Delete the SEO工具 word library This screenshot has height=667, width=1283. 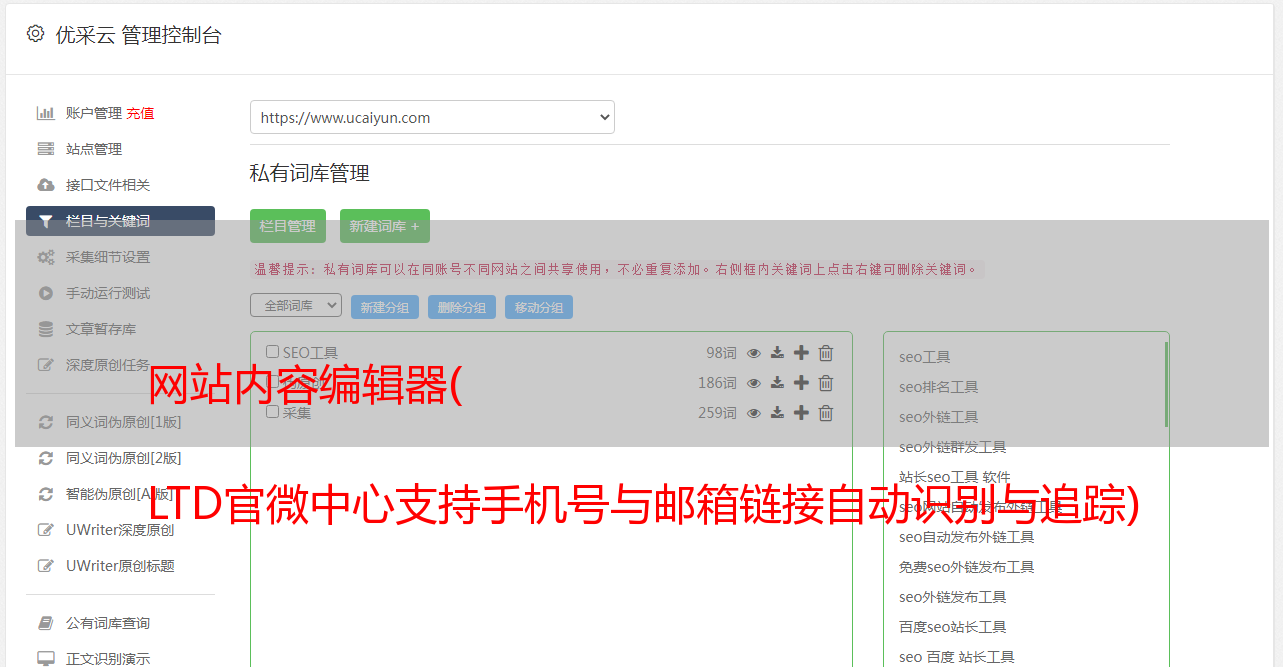pyautogui.click(x=826, y=353)
